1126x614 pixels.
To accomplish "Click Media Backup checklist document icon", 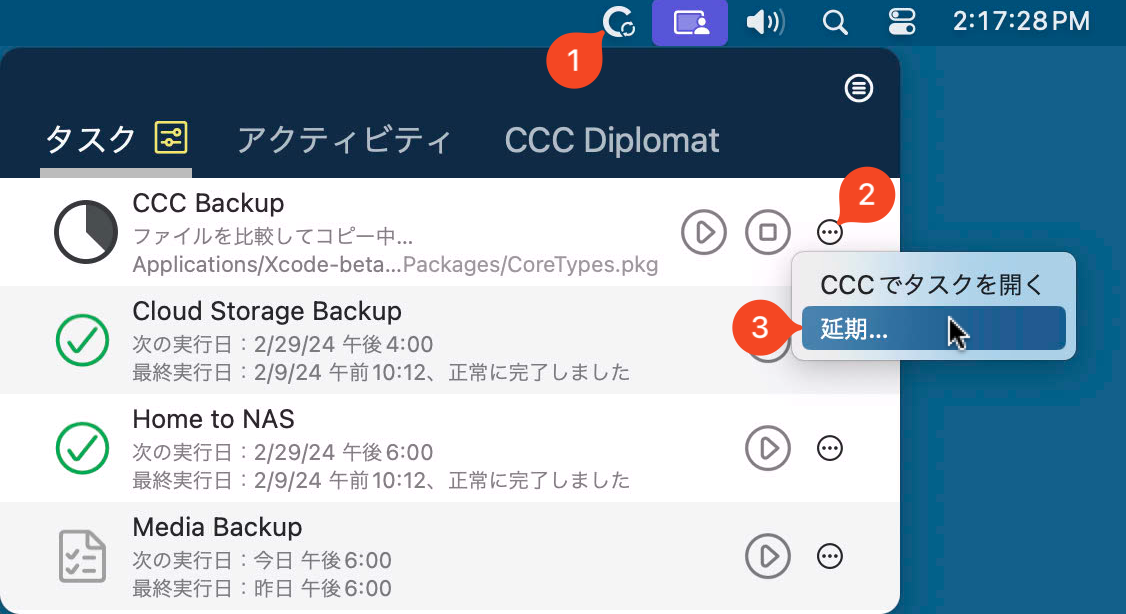I will (83, 556).
